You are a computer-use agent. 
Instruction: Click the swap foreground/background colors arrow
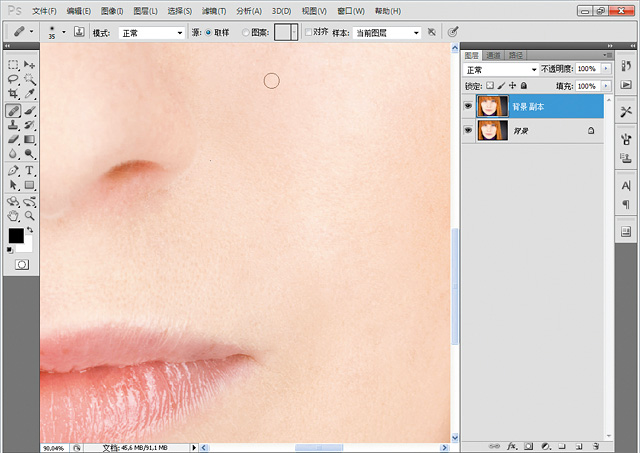point(30,230)
